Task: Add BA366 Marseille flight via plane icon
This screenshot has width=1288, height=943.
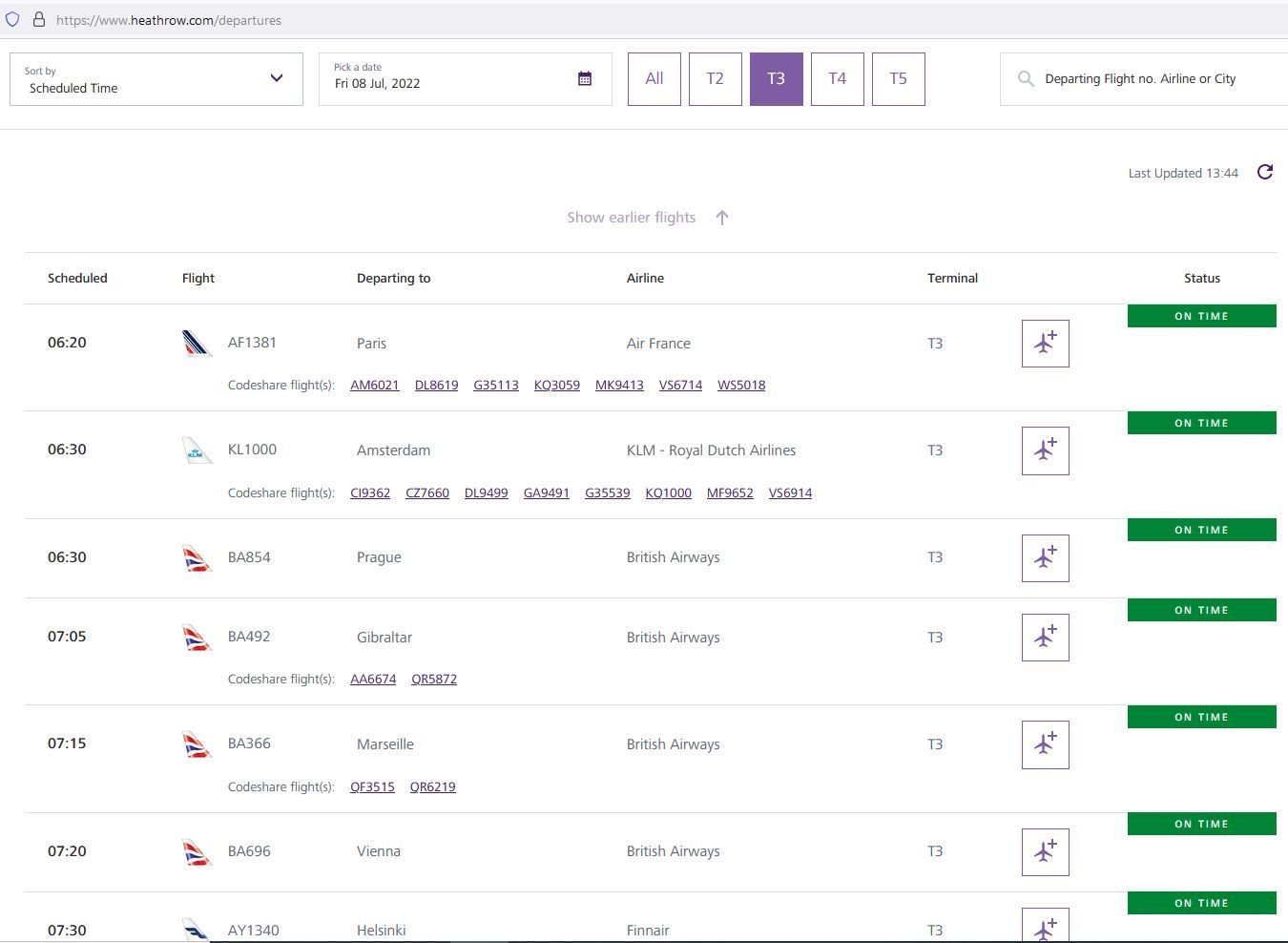Action: (1045, 744)
